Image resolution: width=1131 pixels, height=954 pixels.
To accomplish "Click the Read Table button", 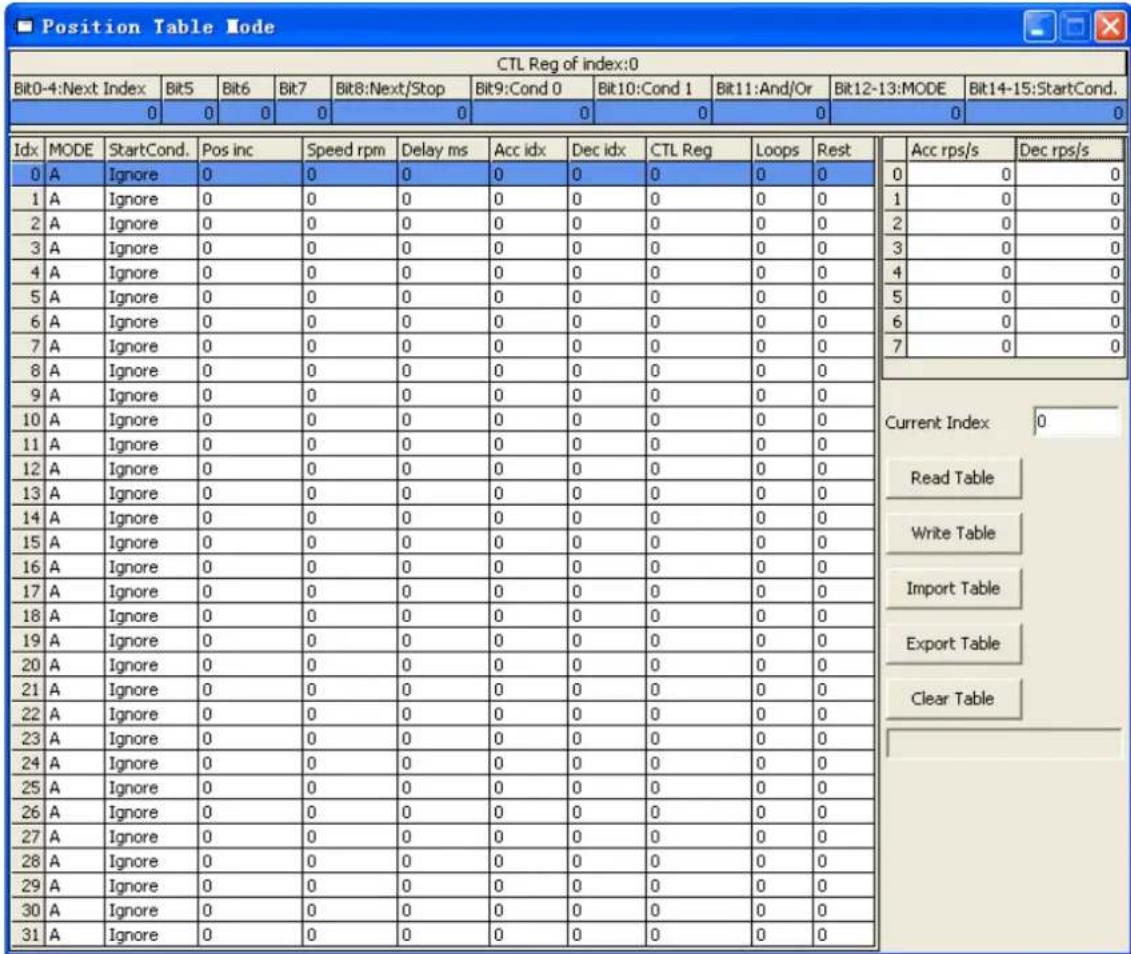I will click(953, 477).
